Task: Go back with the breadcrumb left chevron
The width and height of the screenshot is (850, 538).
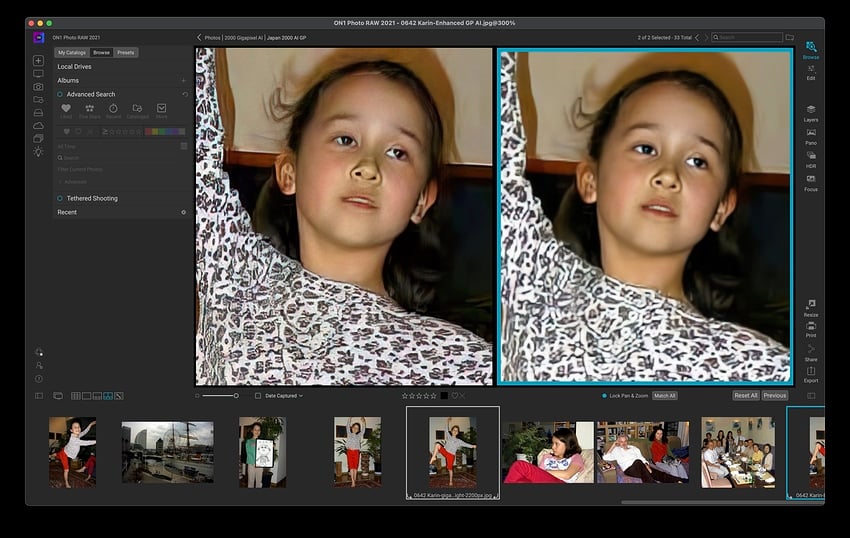Action: coord(199,37)
